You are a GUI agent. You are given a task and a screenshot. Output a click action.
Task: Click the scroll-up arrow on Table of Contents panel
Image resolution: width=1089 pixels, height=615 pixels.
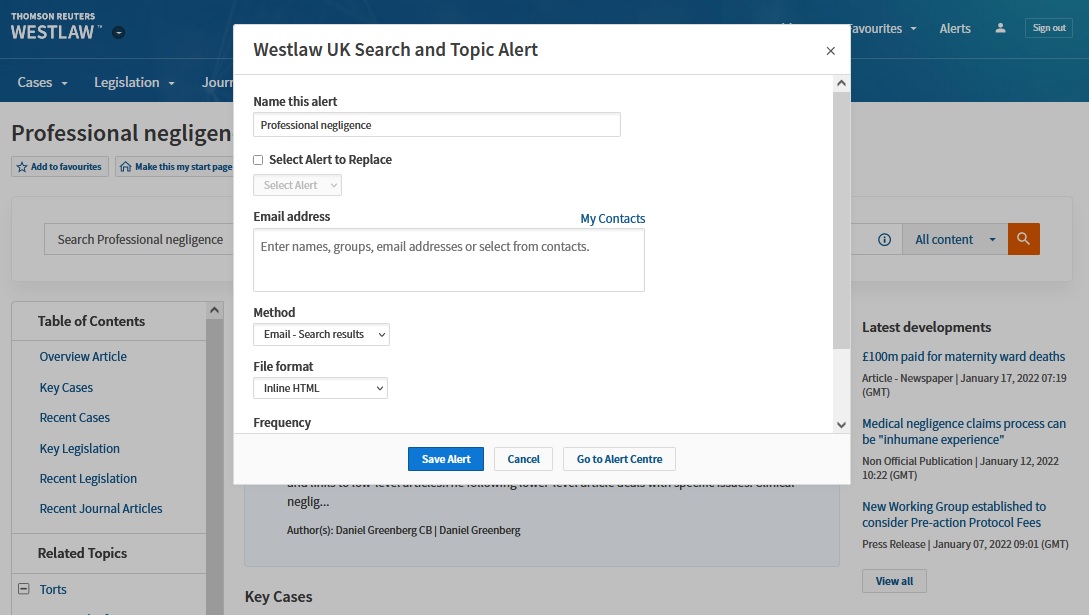(x=213, y=310)
